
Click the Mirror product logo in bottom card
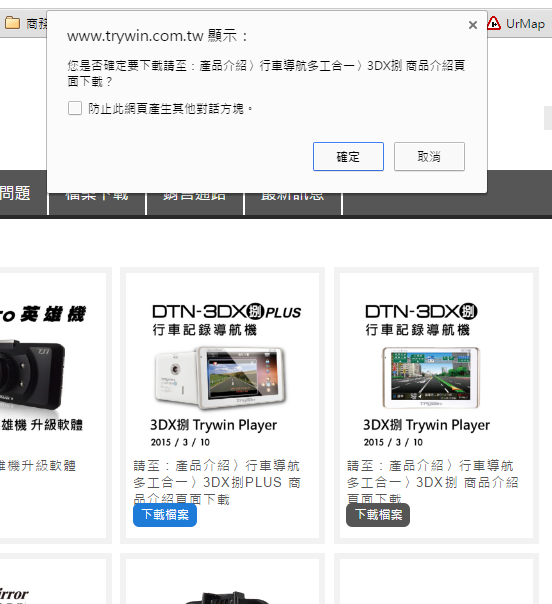tap(14, 595)
